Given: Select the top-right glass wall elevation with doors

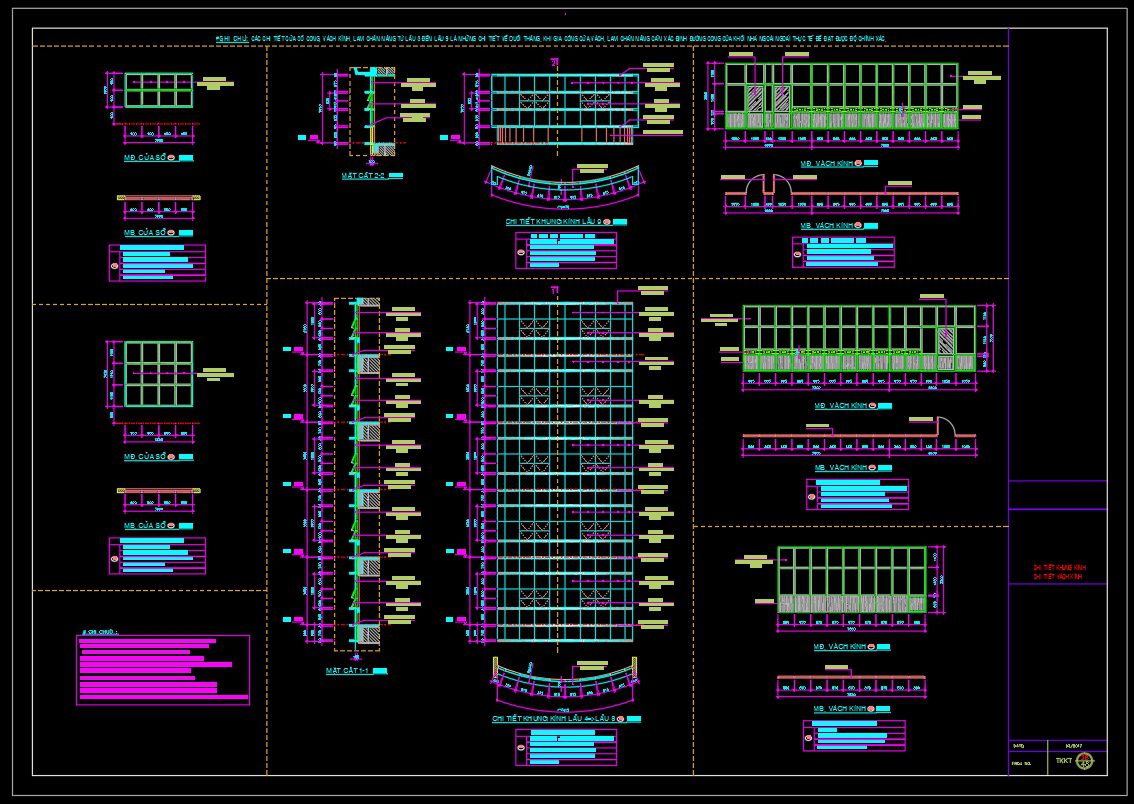Looking at the screenshot, I should [x=840, y=97].
